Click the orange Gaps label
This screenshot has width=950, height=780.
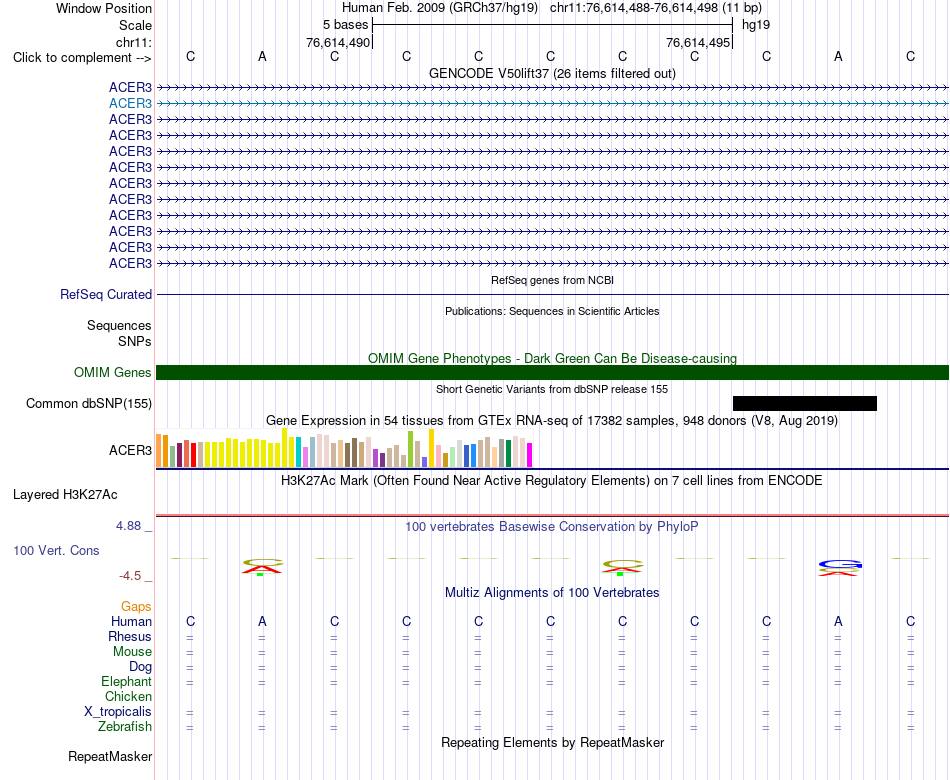click(x=136, y=606)
